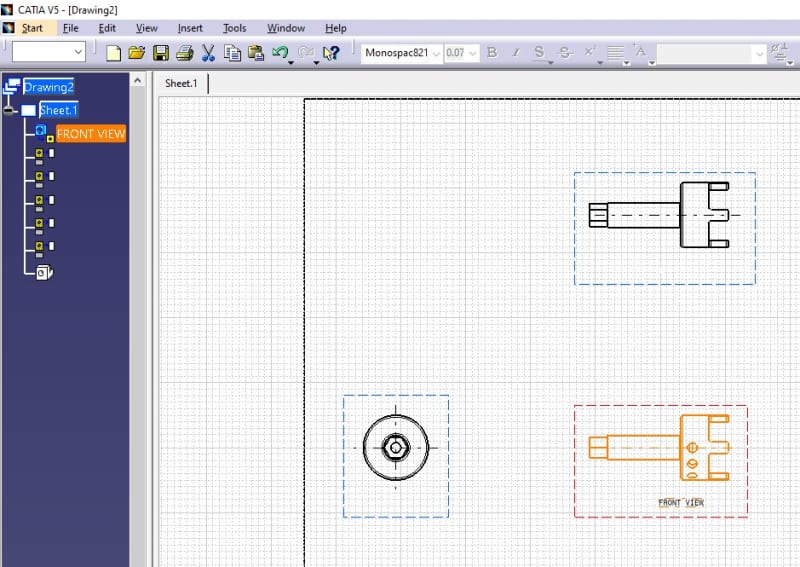Screen dimensions: 800x567
Task: Click the FRONT VIEW view icon in tree
Action: (44, 133)
